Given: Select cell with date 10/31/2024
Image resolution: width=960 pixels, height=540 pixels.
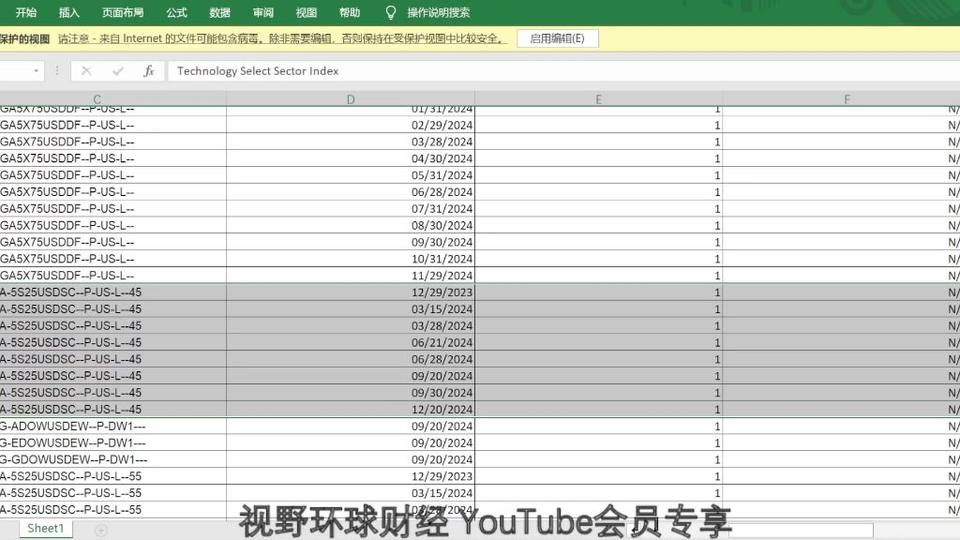Looking at the screenshot, I should pyautogui.click(x=350, y=259).
